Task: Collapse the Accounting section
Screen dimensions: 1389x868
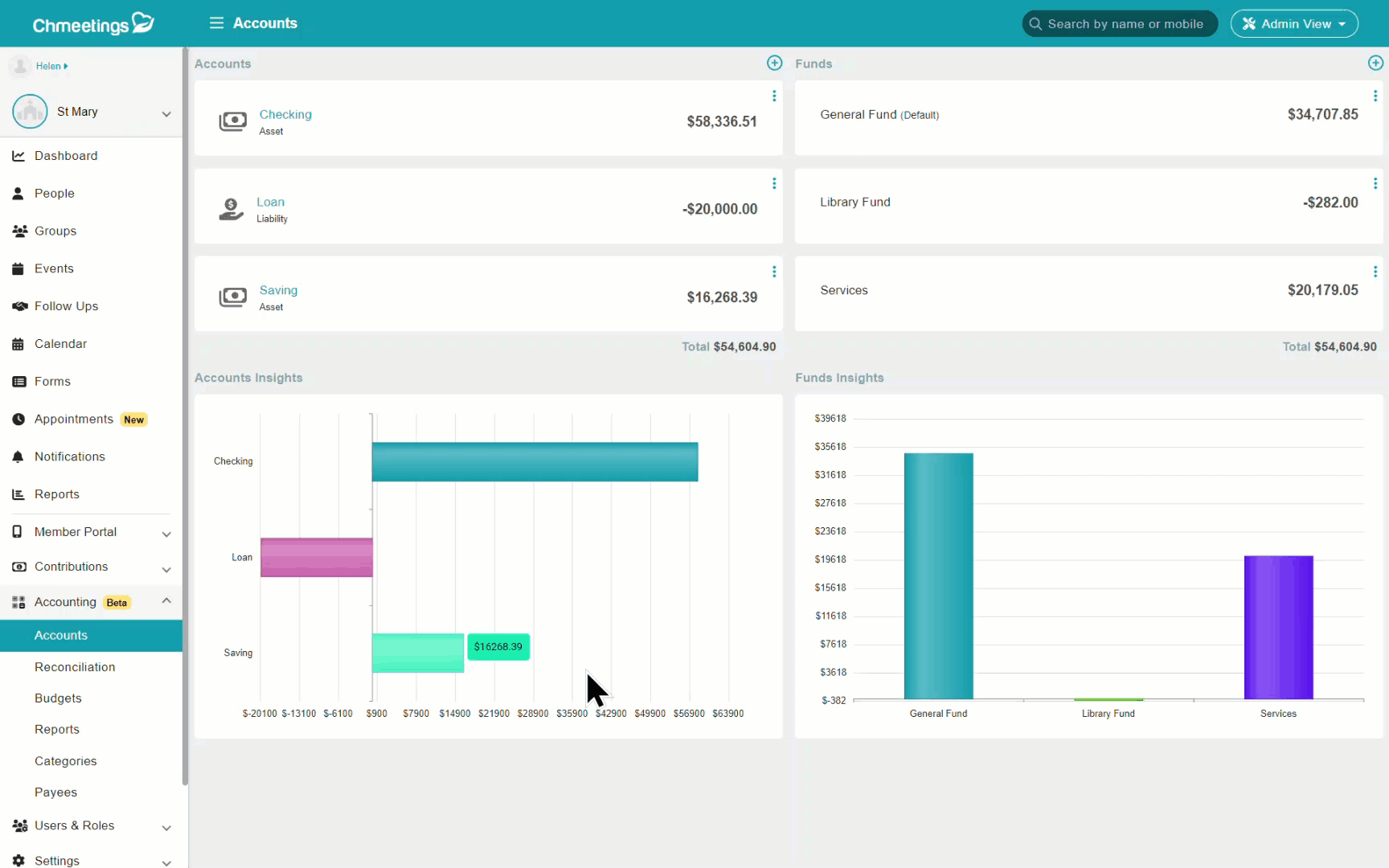Action: [x=166, y=600]
